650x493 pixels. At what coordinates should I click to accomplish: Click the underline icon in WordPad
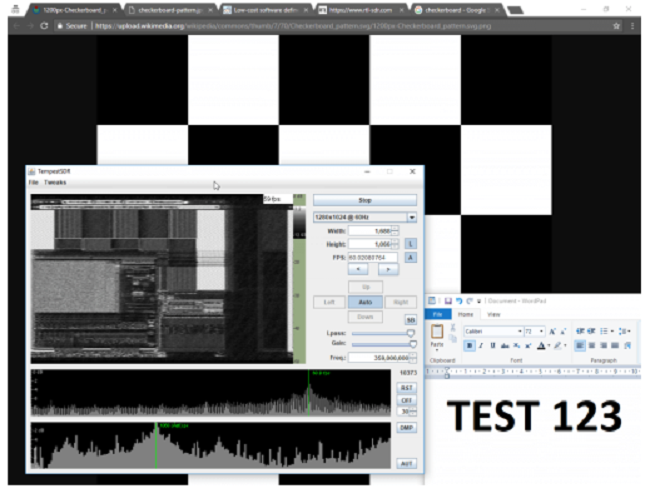[x=493, y=345]
